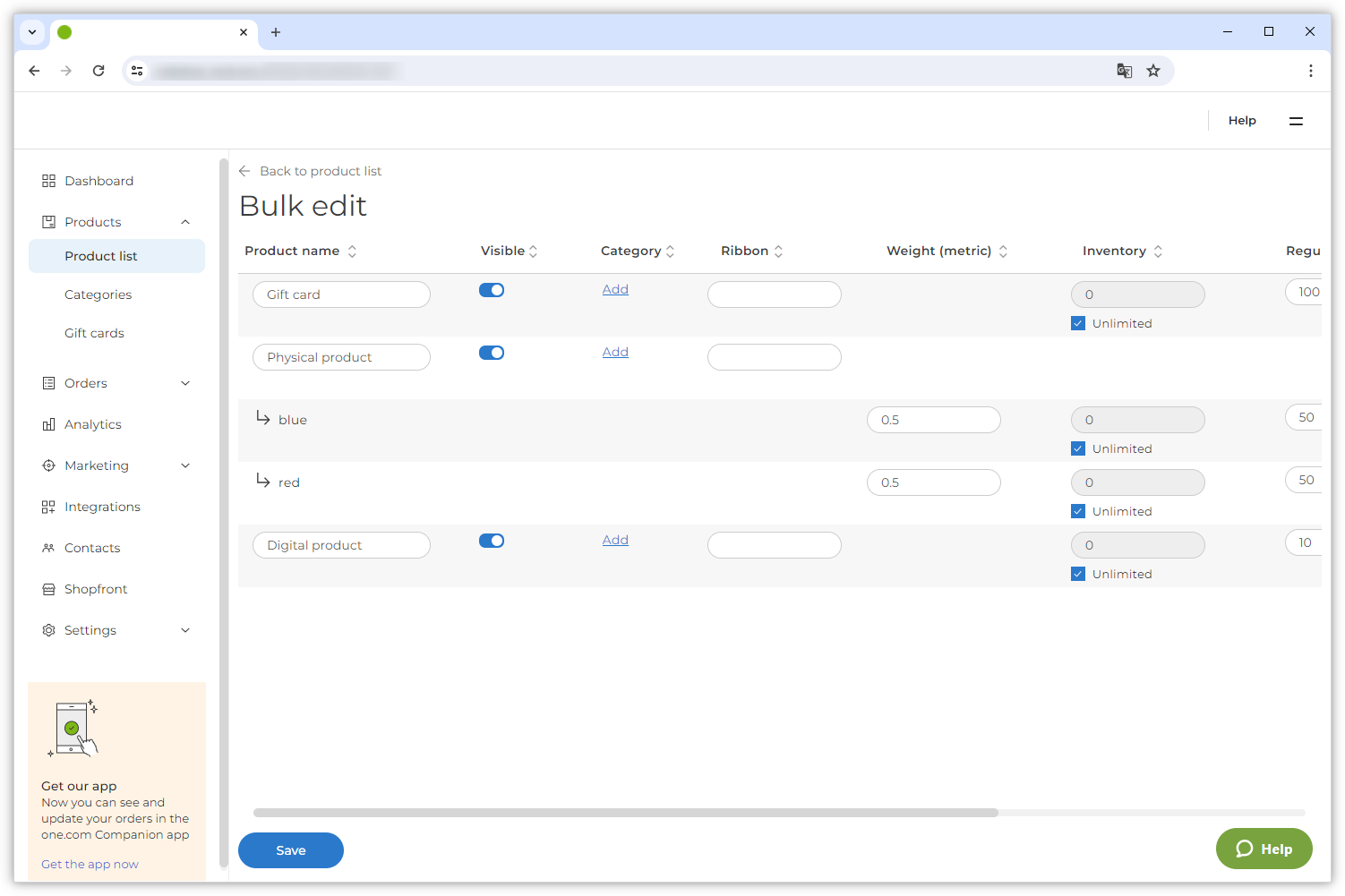The image size is (1345, 896).
Task: Open Gift cards in the sidebar menu
Action: [x=94, y=333]
